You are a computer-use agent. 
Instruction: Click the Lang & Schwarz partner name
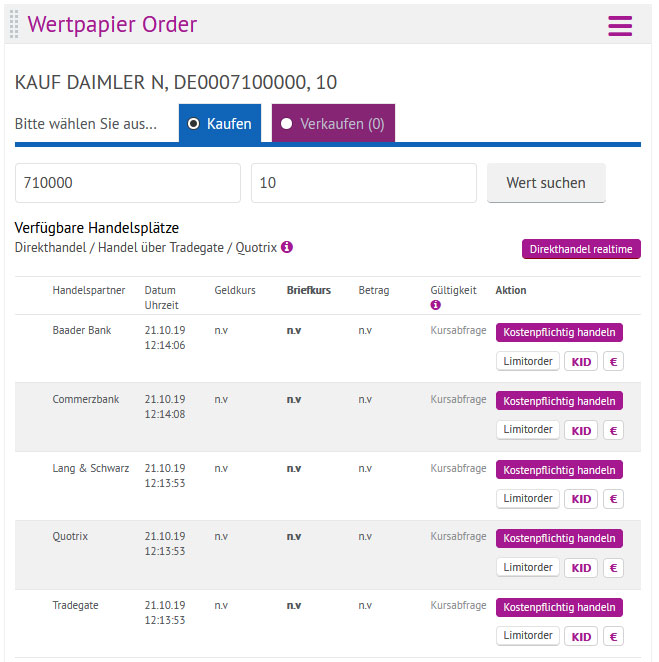[x=91, y=468]
